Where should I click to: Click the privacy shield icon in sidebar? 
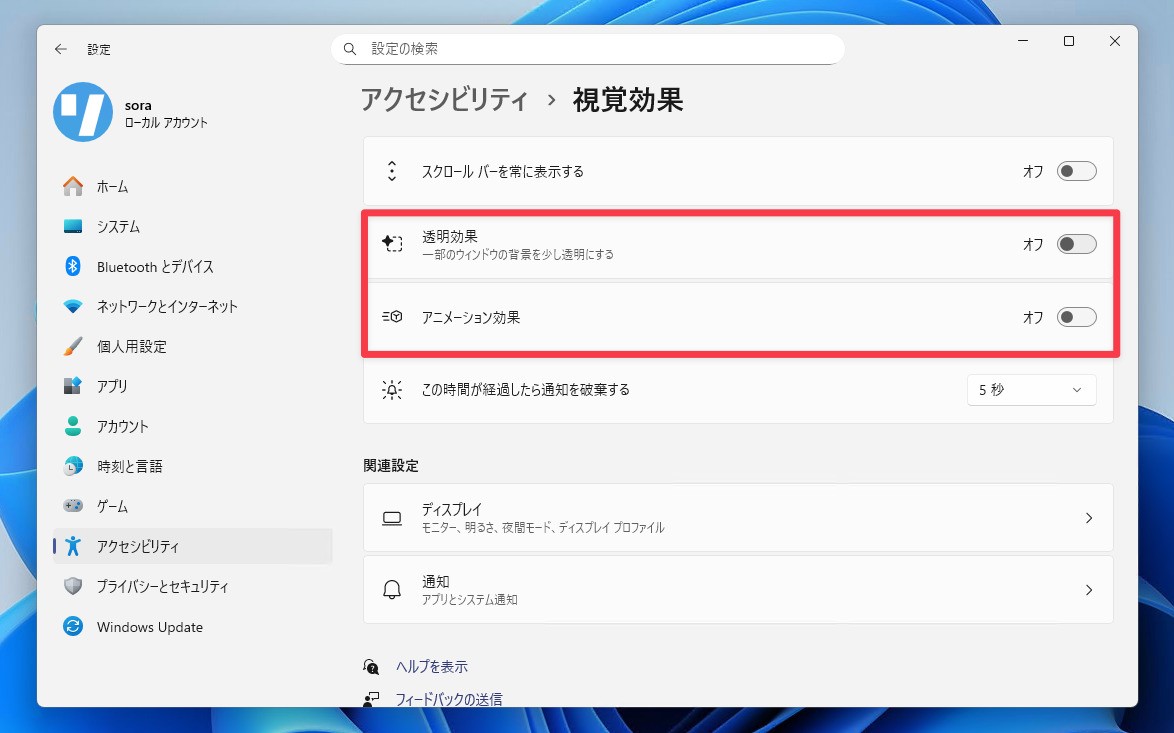73,587
